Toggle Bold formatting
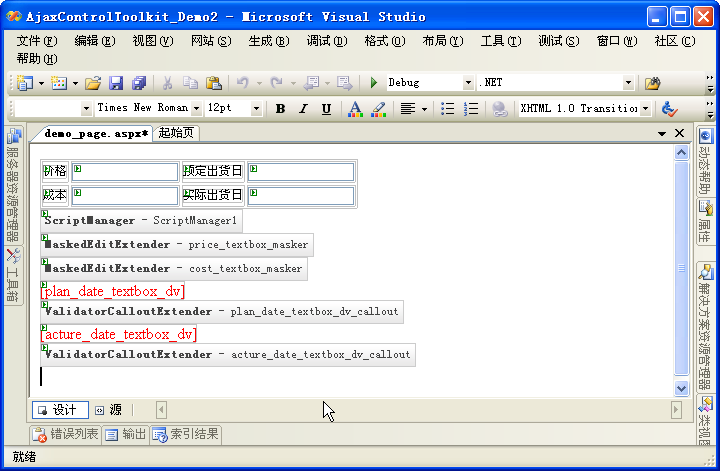 (280, 109)
